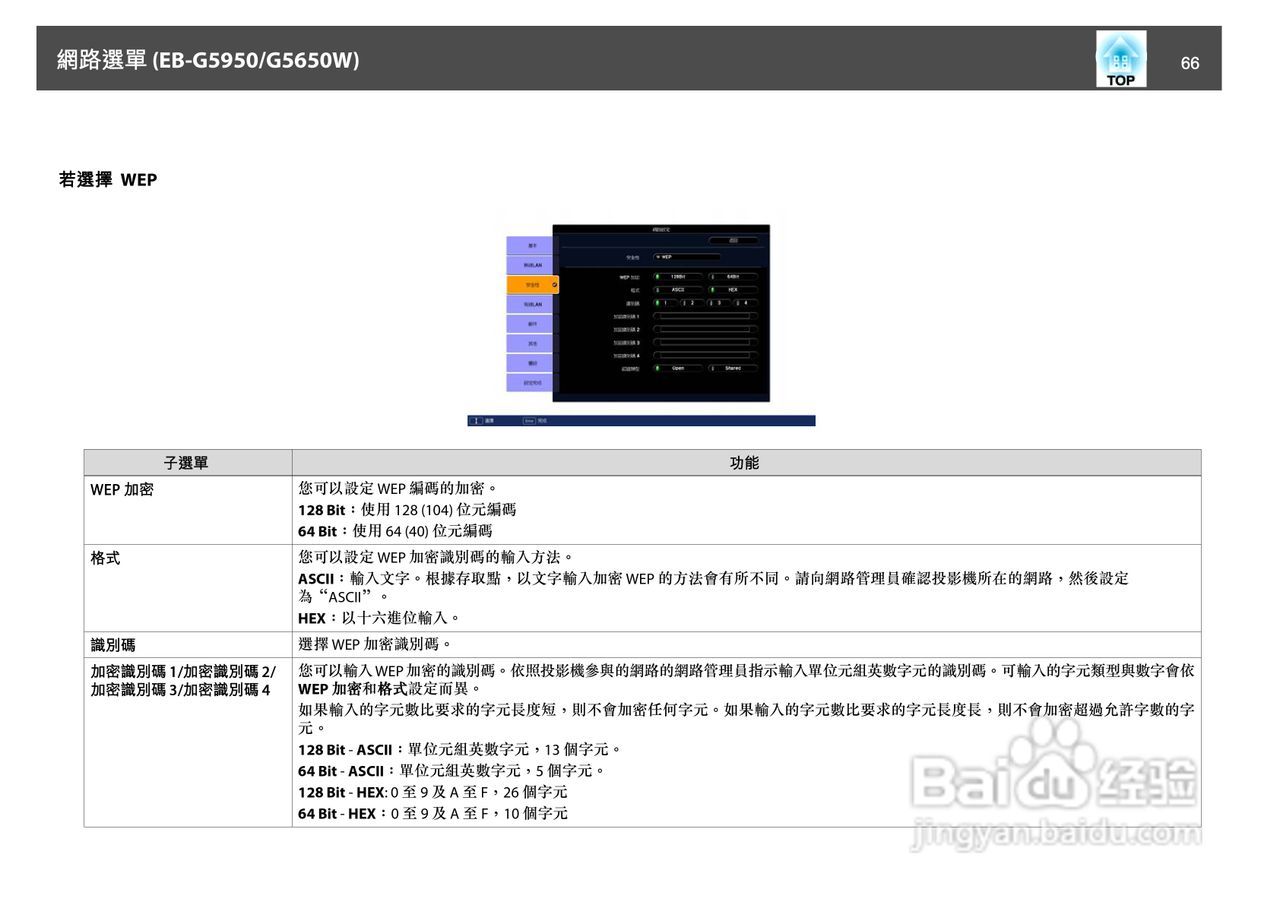
Task: Choose HEX as the key format
Action: [x=733, y=290]
